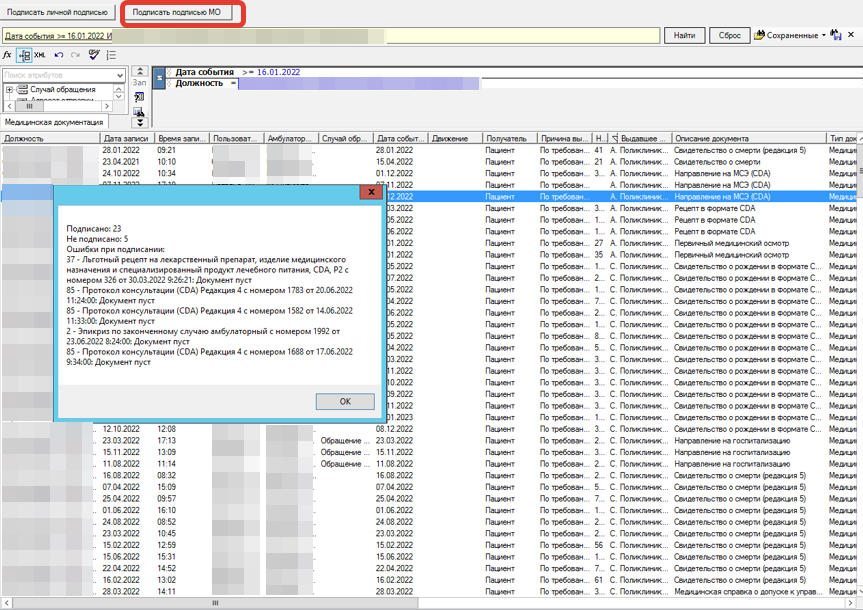Select the Свидетельство о смерти row dated 23.04.2021

(428, 162)
